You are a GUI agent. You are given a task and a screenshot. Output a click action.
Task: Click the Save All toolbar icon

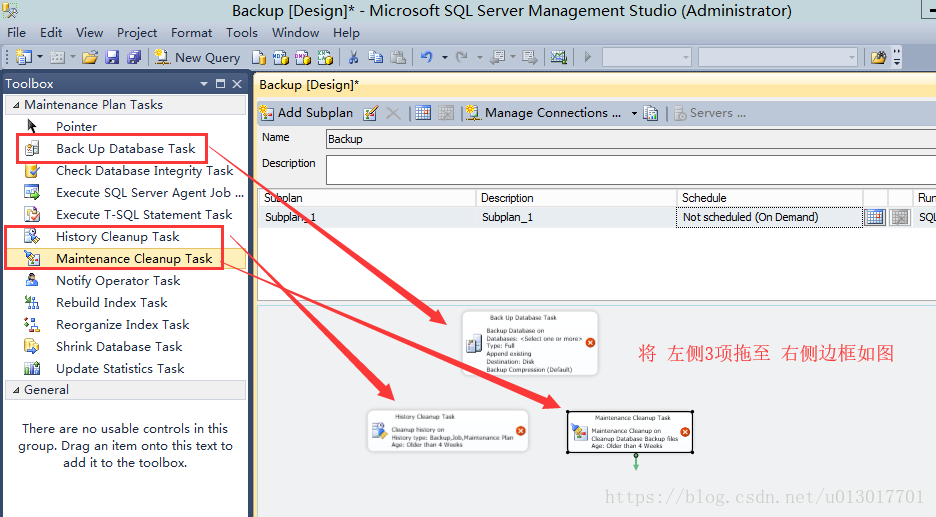coord(134,57)
